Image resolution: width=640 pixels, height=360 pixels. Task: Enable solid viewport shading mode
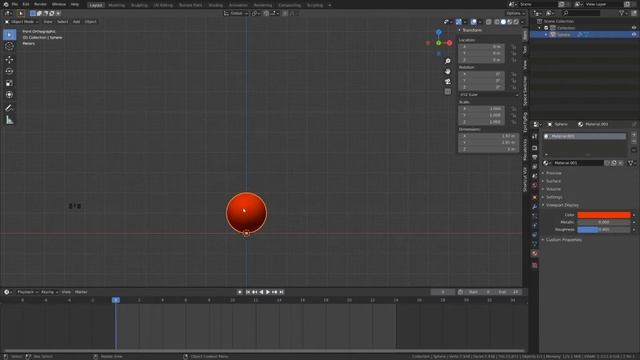(x=503, y=22)
